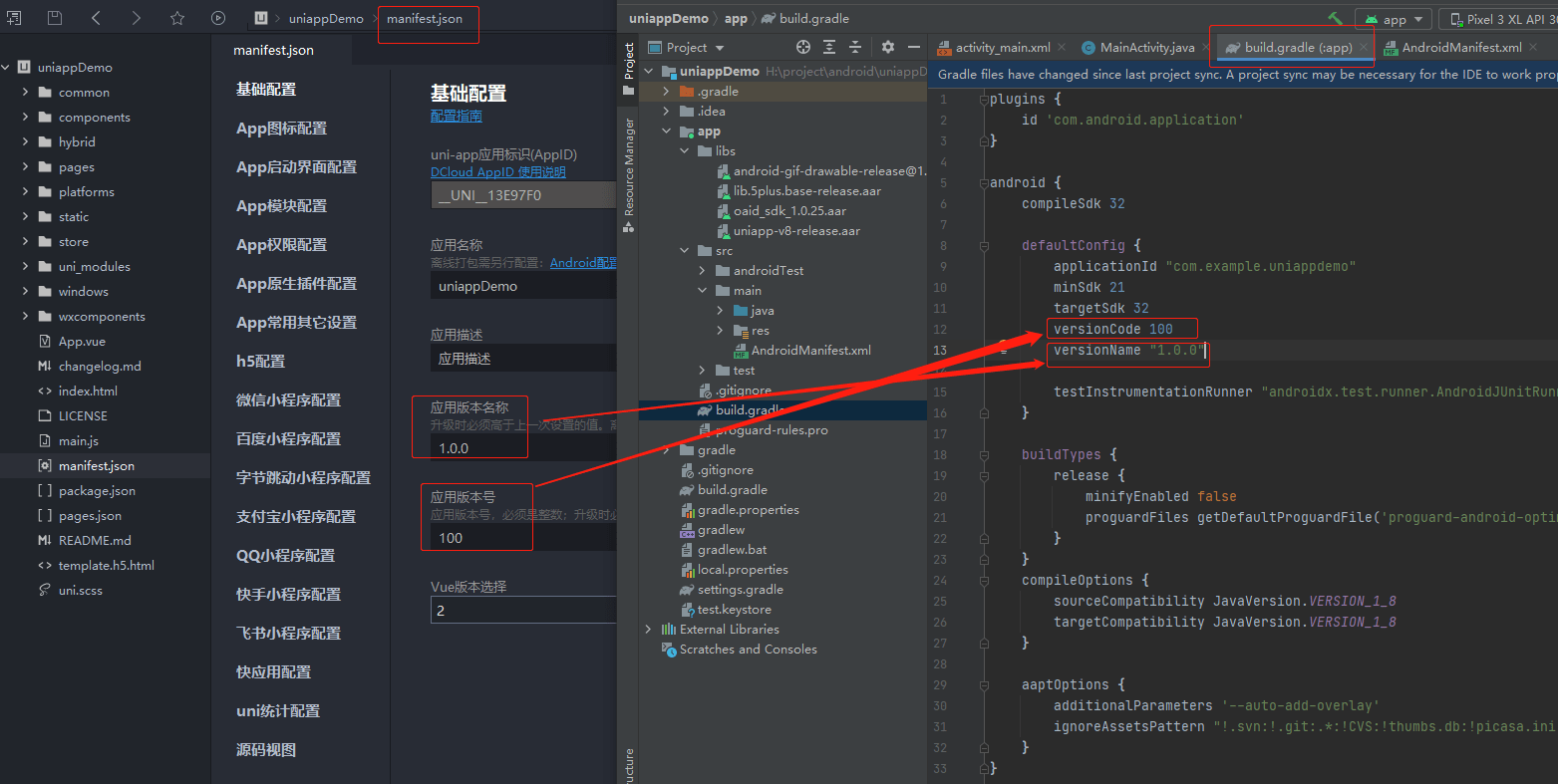Expand the common folder in HBuilderX tree
The width and height of the screenshot is (1558, 784).
pyautogui.click(x=25, y=92)
